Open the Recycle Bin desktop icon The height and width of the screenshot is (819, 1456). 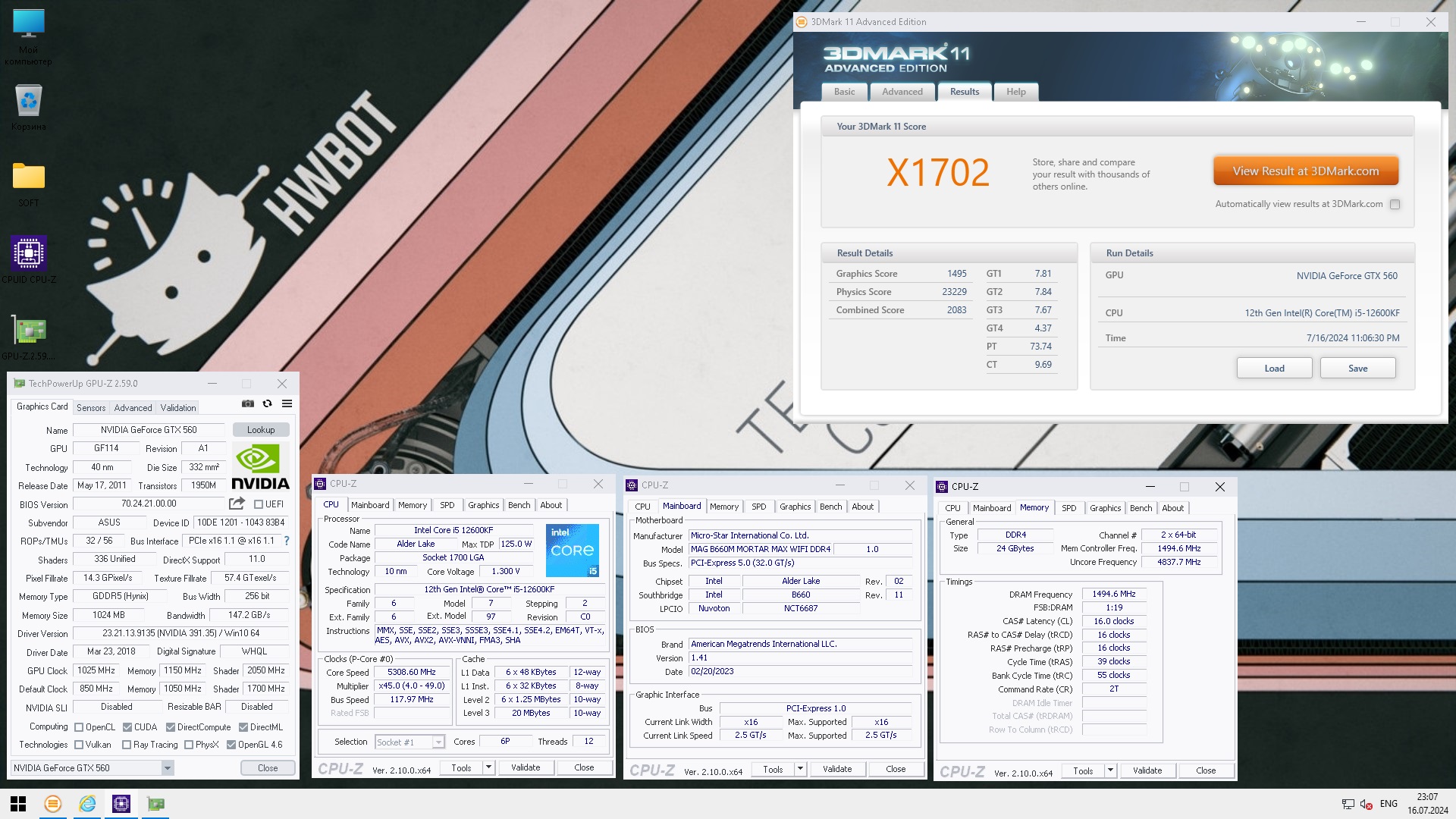point(28,107)
